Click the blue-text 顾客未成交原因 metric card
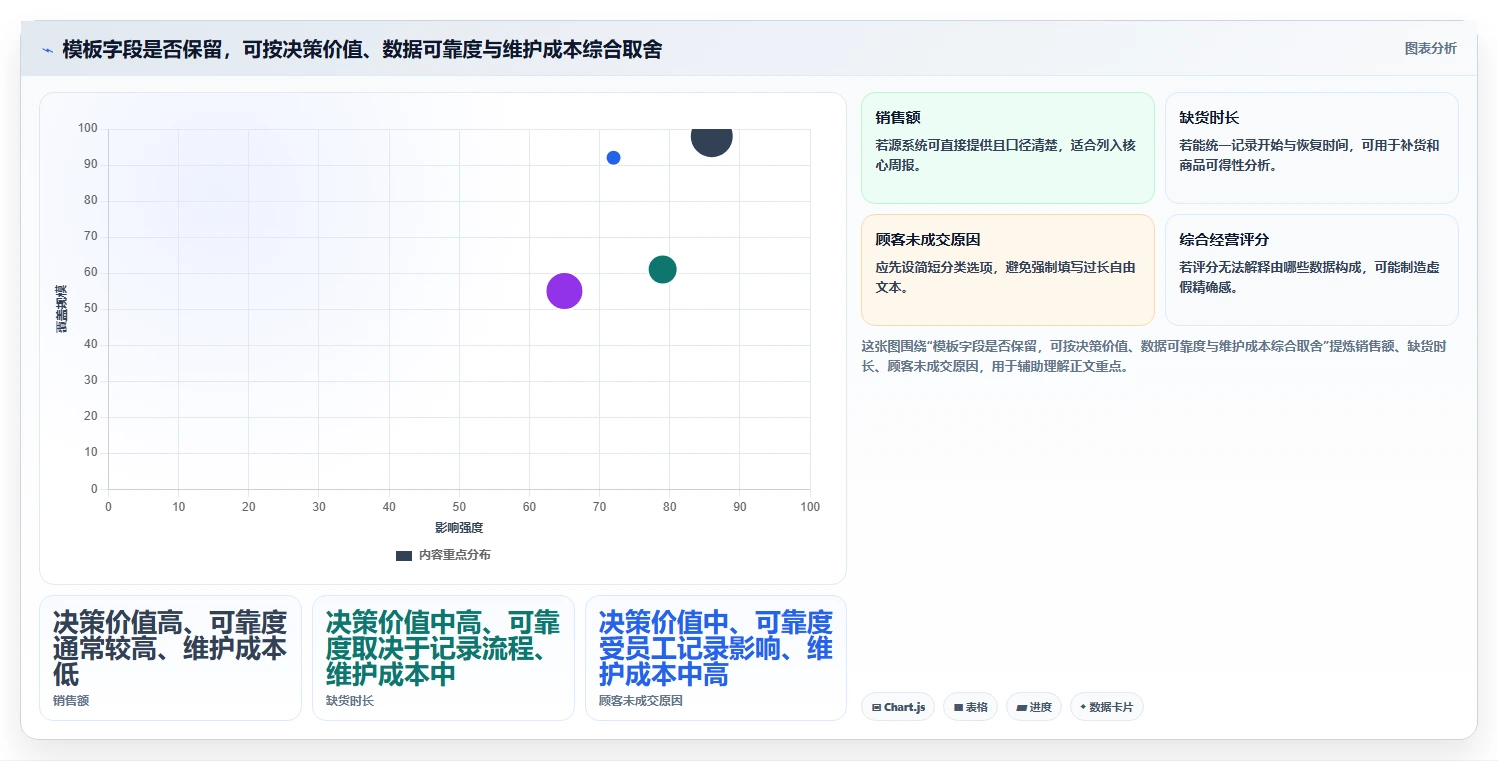This screenshot has width=1498, height=761. [716, 658]
